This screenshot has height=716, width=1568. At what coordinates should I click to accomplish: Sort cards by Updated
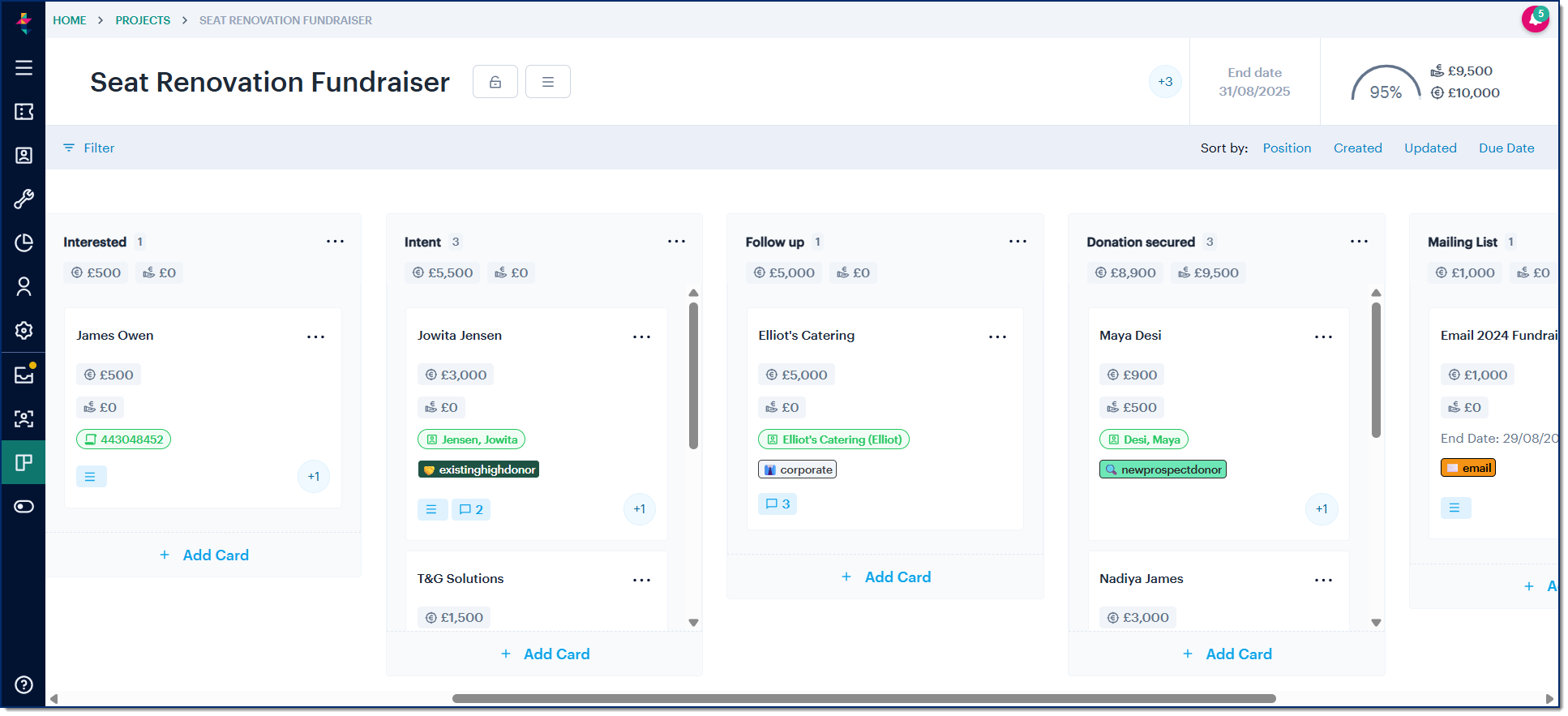pyautogui.click(x=1430, y=148)
